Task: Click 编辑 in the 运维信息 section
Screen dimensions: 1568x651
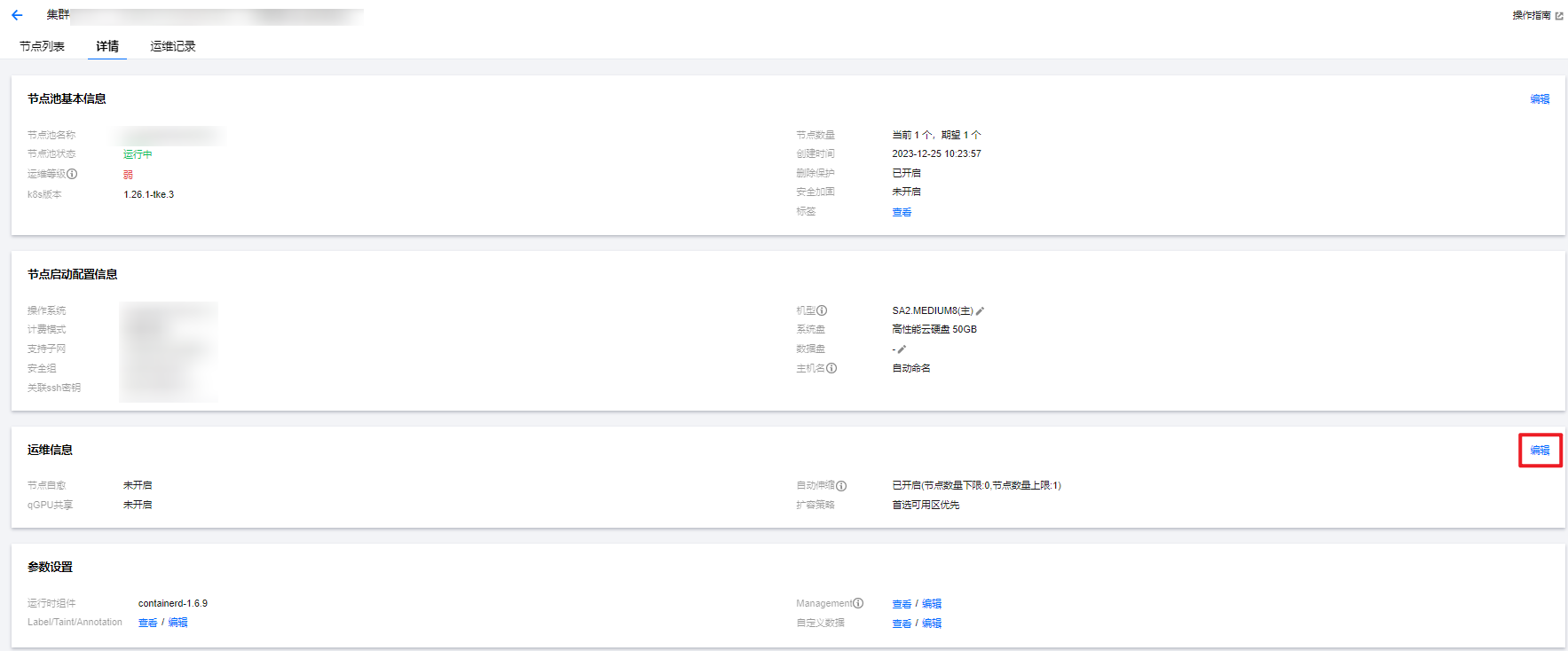Action: click(1540, 451)
